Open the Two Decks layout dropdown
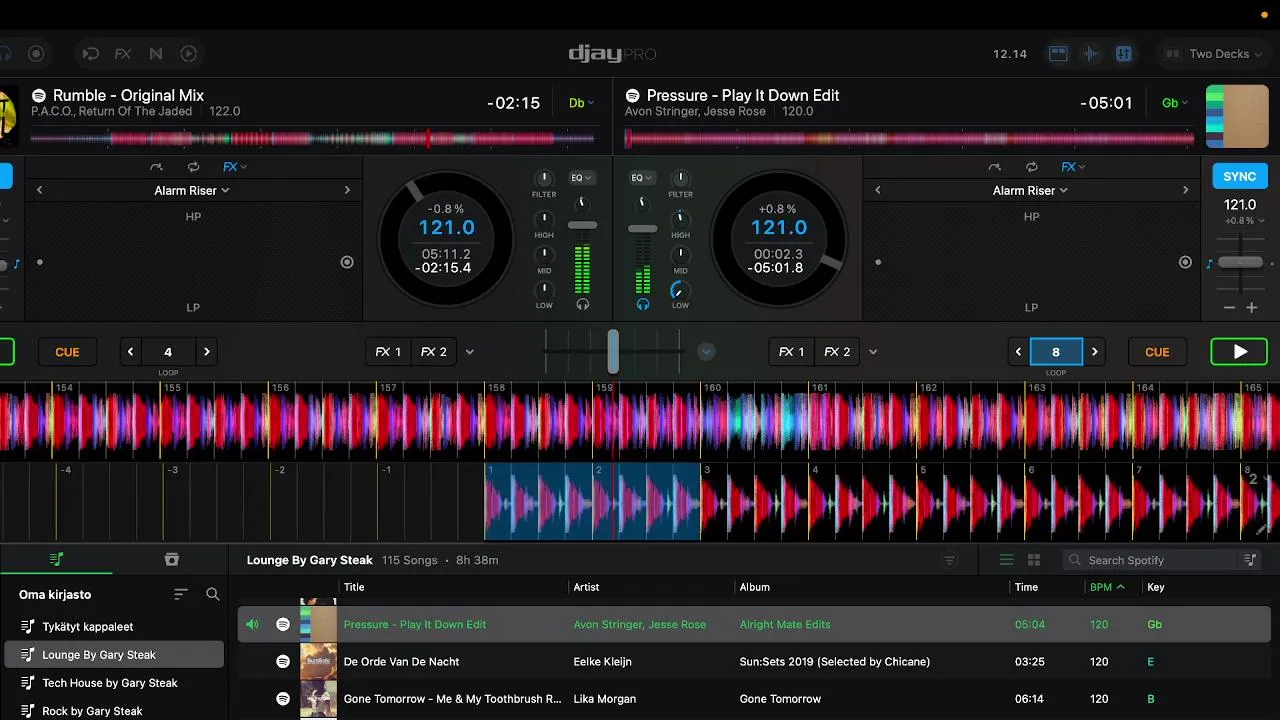This screenshot has height=720, width=1280. [1214, 54]
